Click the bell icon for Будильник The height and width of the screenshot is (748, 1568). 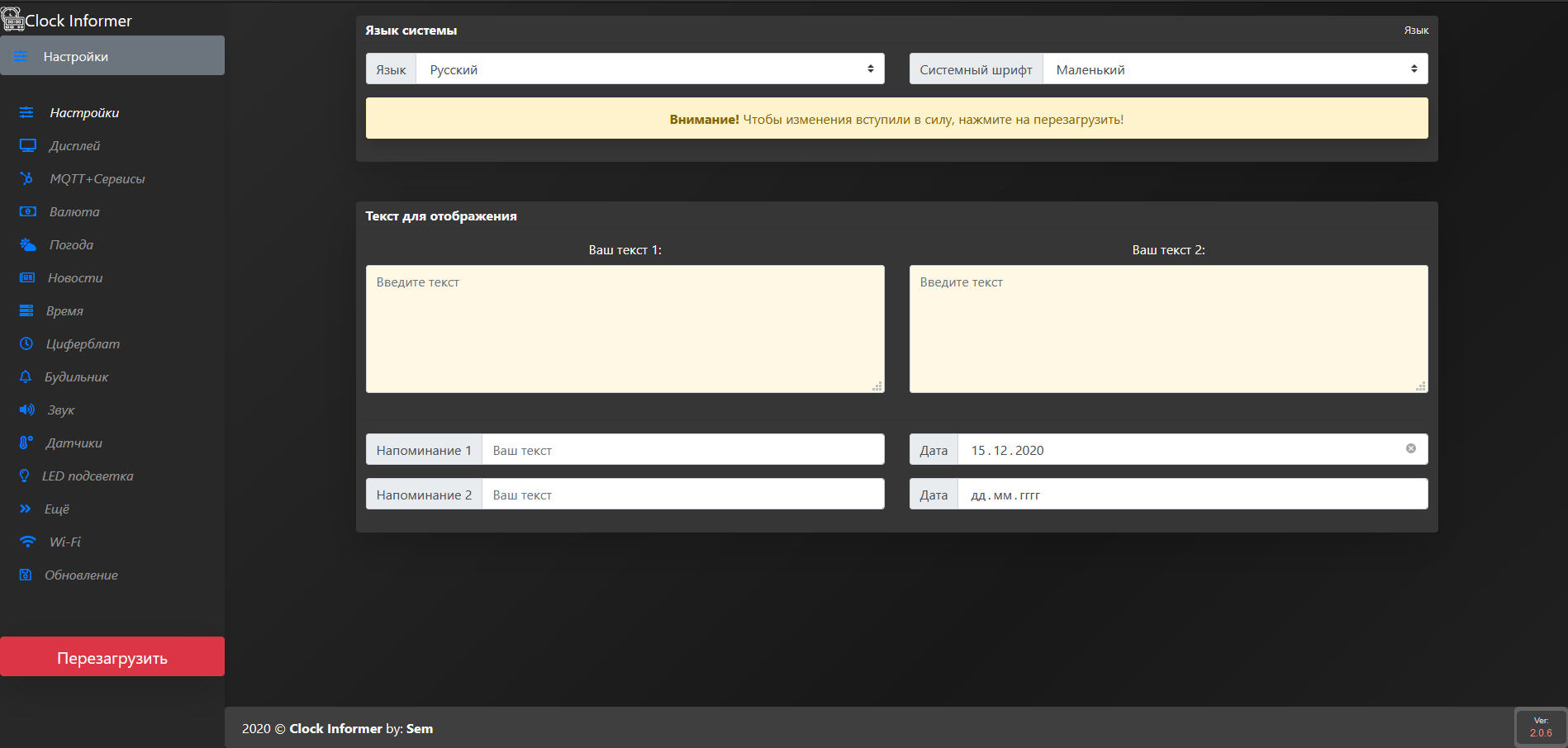26,376
